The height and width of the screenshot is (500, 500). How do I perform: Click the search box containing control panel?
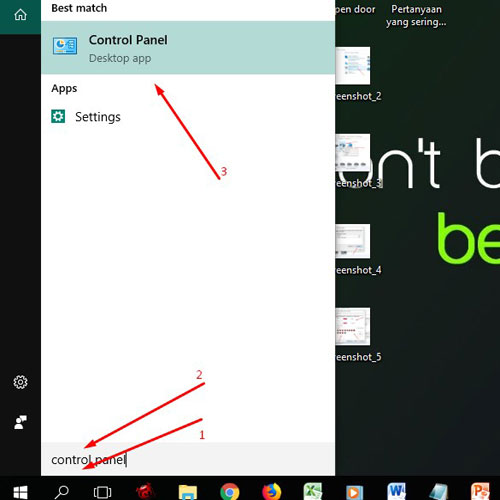tap(188, 460)
